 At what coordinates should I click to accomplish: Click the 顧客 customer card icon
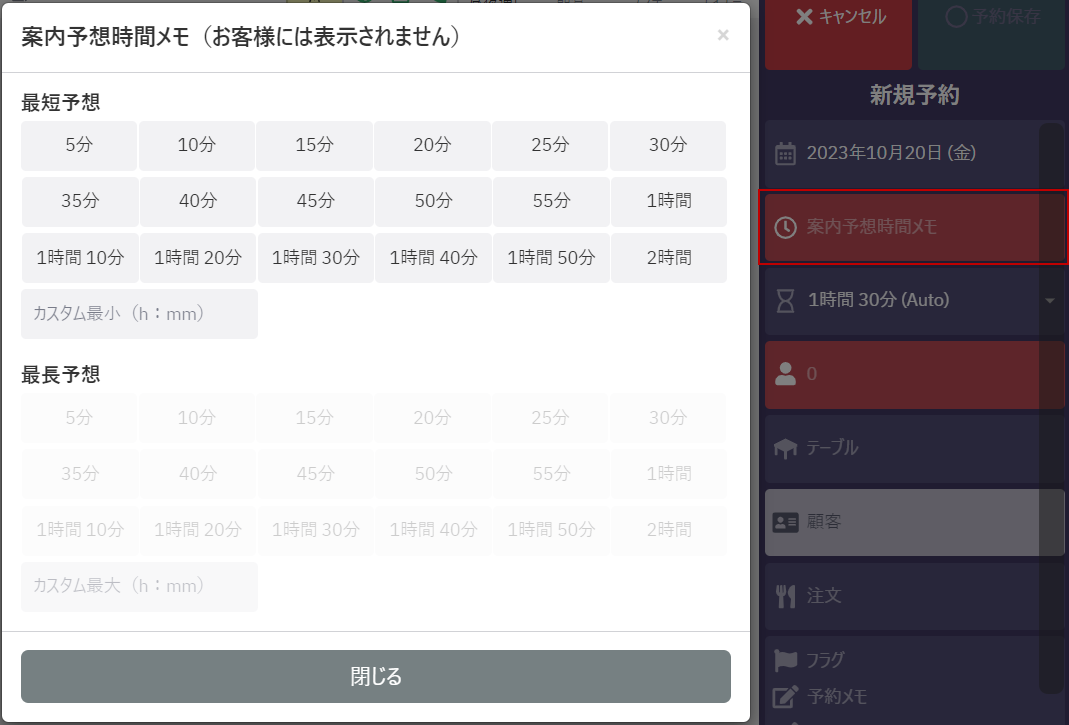[786, 522]
